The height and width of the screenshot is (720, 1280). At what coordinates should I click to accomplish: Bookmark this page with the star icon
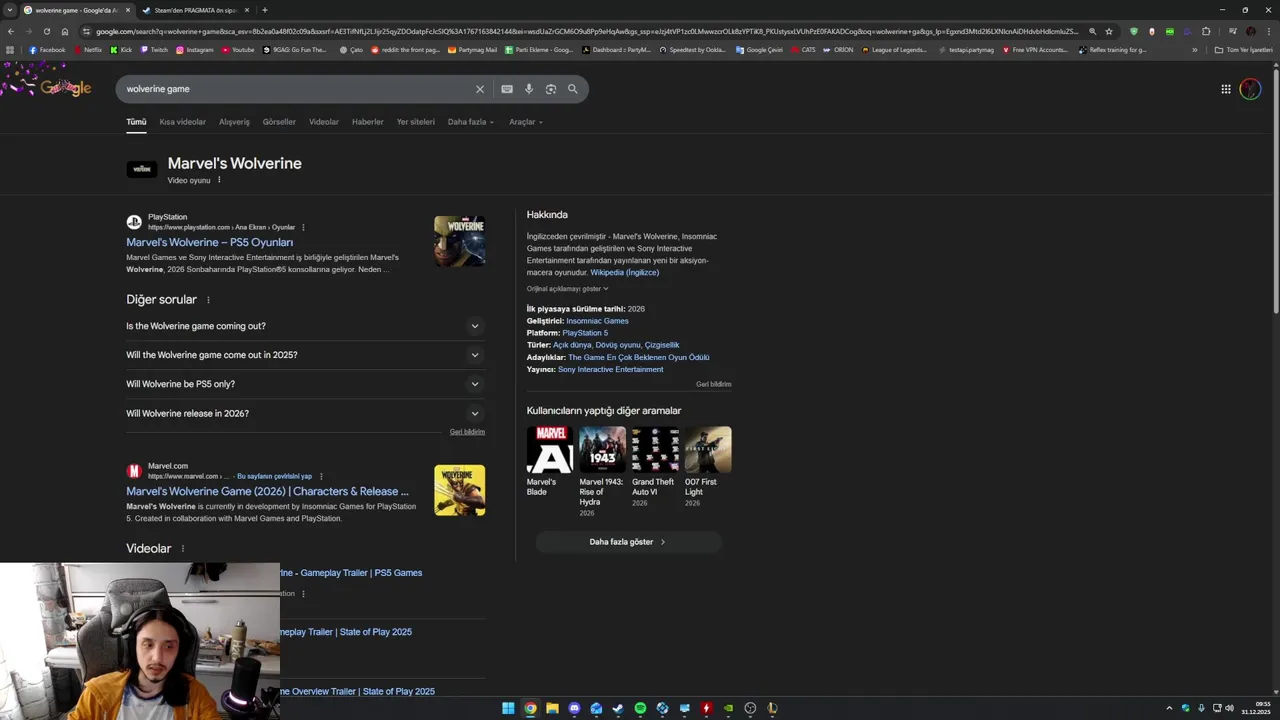1109,31
